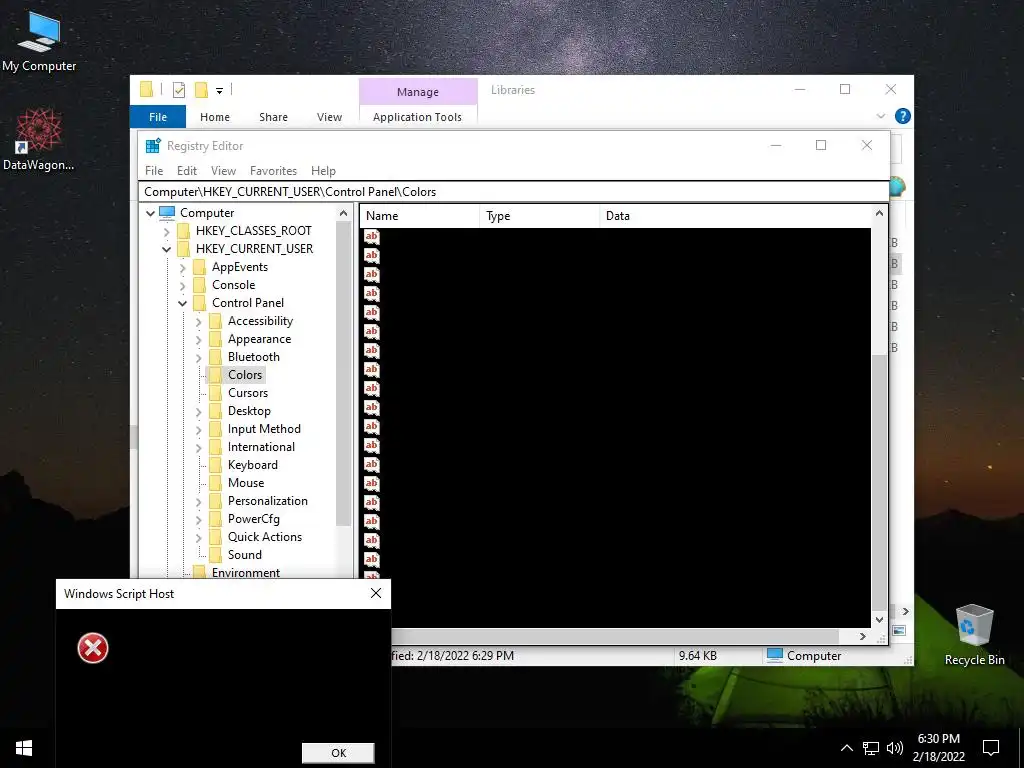Collapse the HKEY_CURRENT_USER node
Image resolution: width=1024 pixels, height=768 pixels.
point(167,249)
